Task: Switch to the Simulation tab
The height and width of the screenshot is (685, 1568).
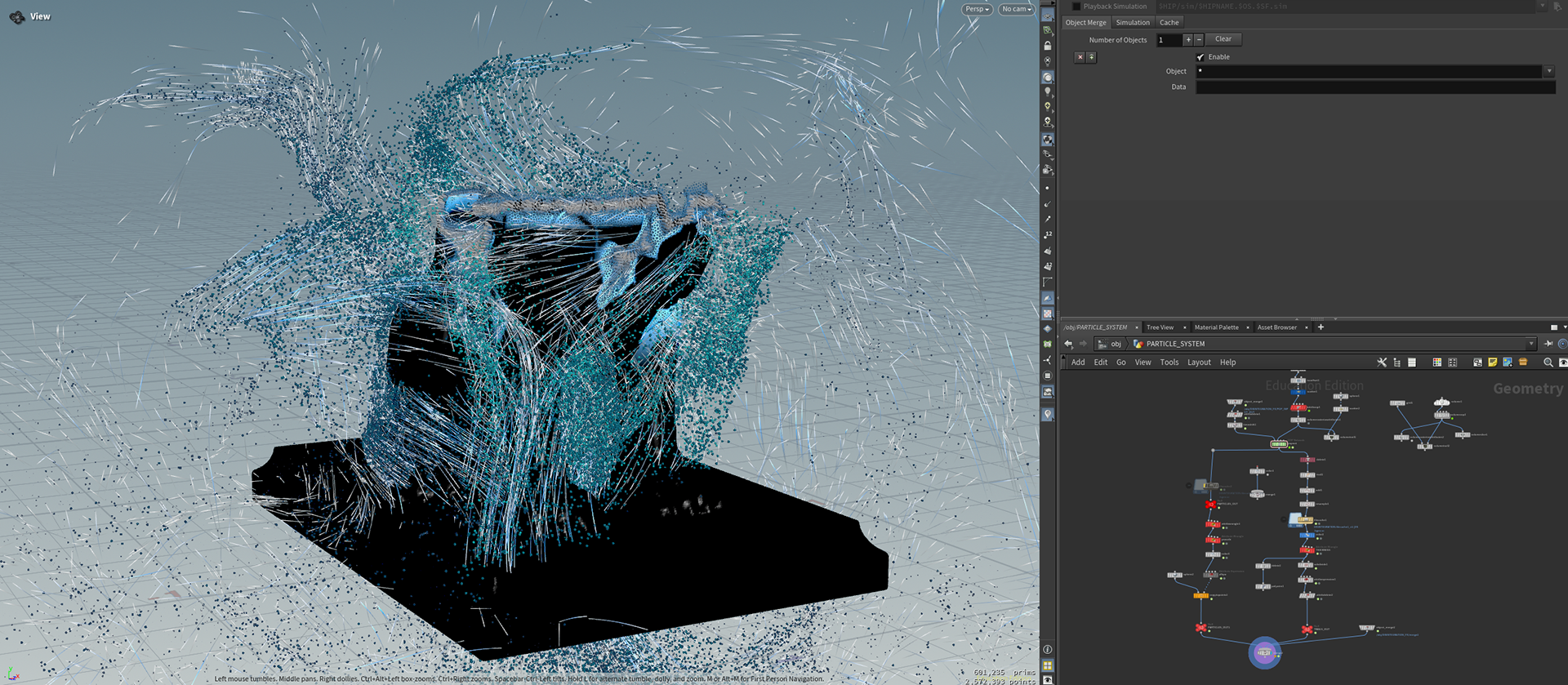Action: pyautogui.click(x=1133, y=23)
